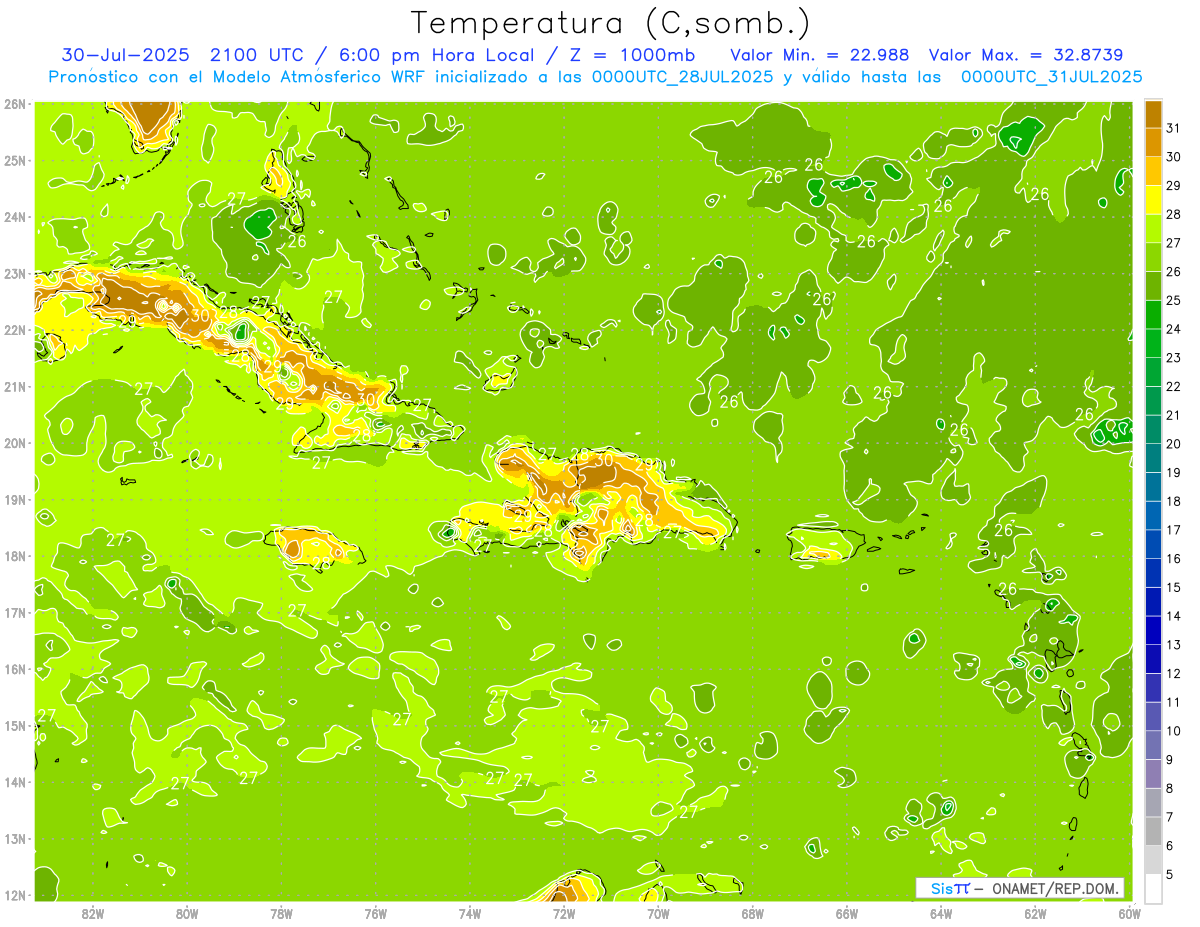
Task: Click legend scale value '11'
Action: click(x=1173, y=702)
